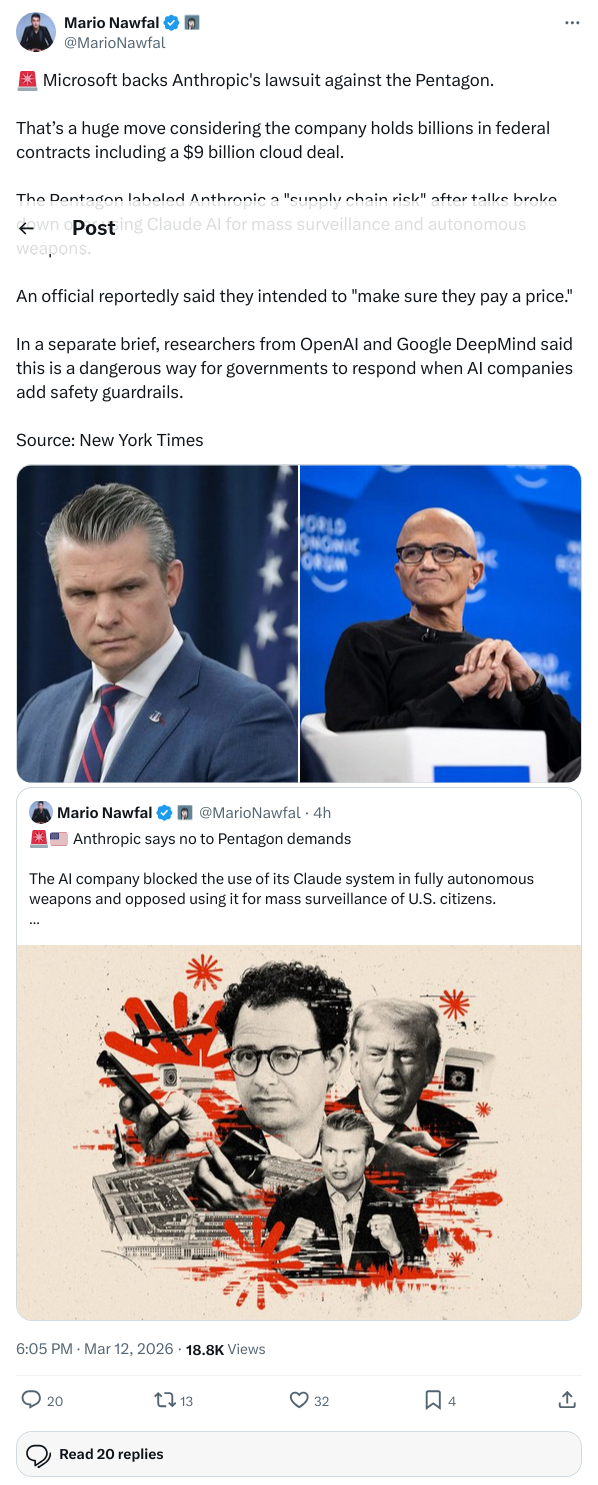This screenshot has width=598, height=1485.
Task: Open the right photo of man with glasses
Action: 441,623
